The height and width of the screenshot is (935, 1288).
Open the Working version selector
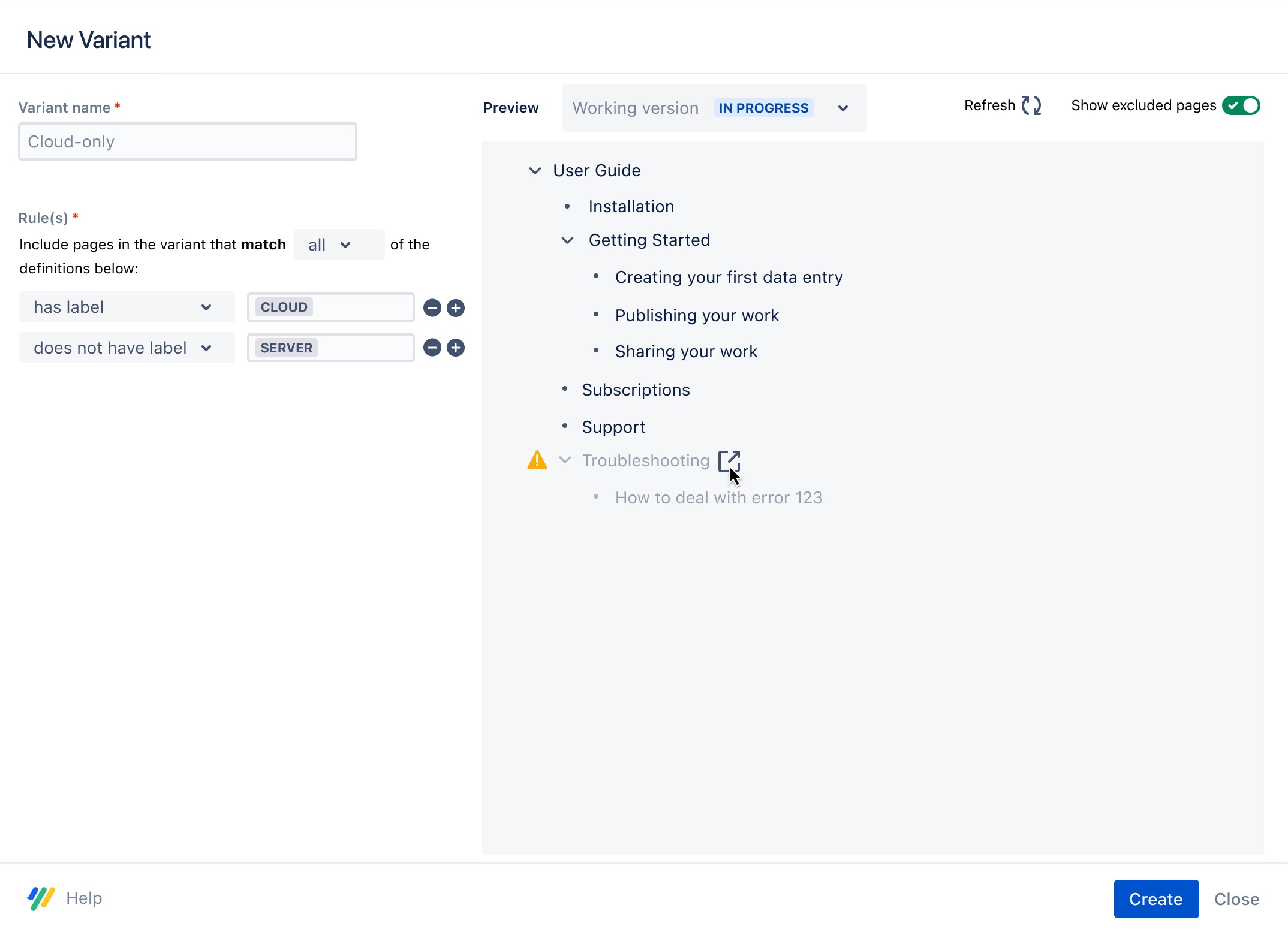click(x=714, y=108)
